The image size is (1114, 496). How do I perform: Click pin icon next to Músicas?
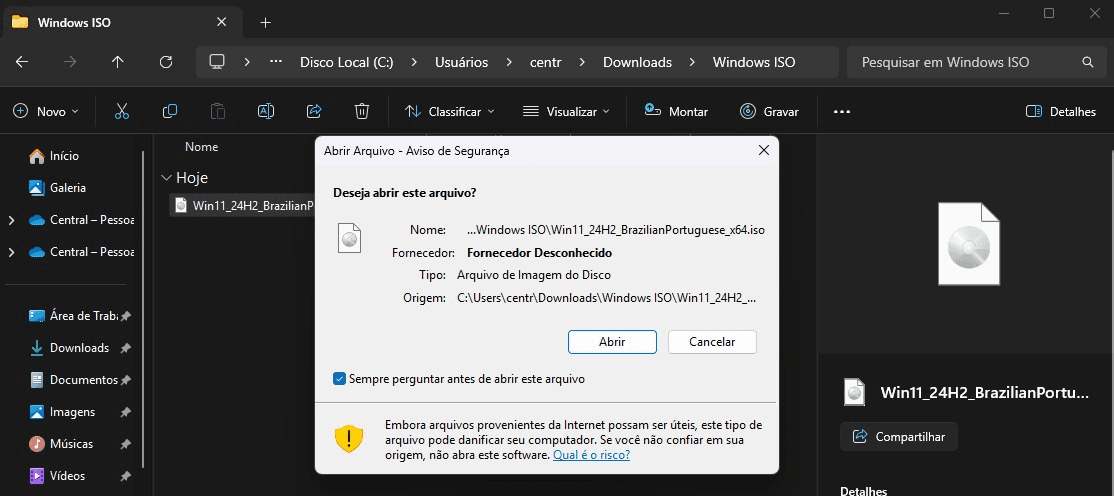click(x=126, y=444)
